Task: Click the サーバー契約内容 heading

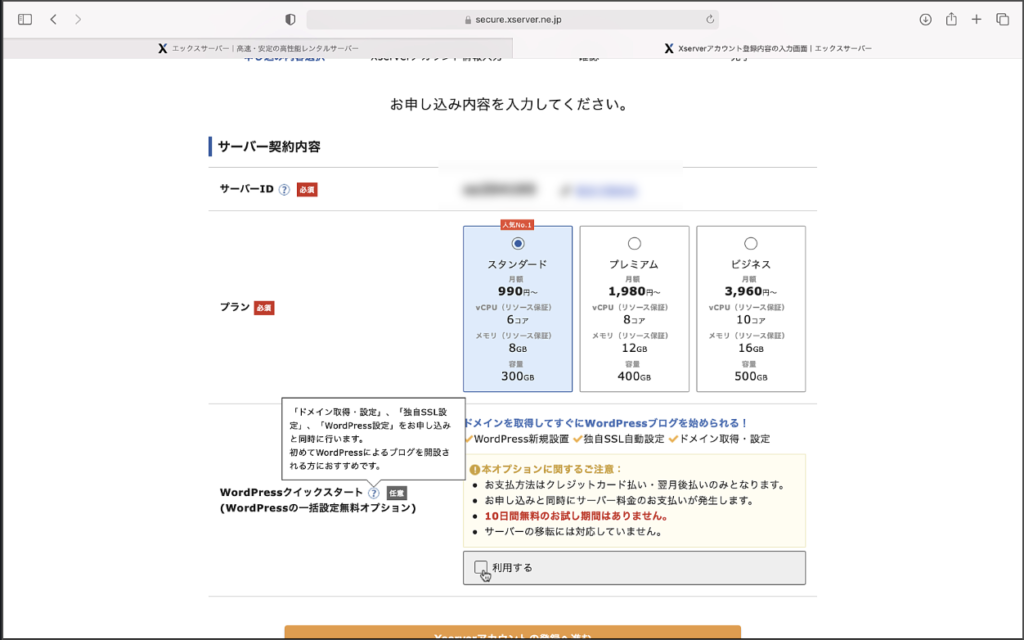Action: pyautogui.click(x=269, y=147)
